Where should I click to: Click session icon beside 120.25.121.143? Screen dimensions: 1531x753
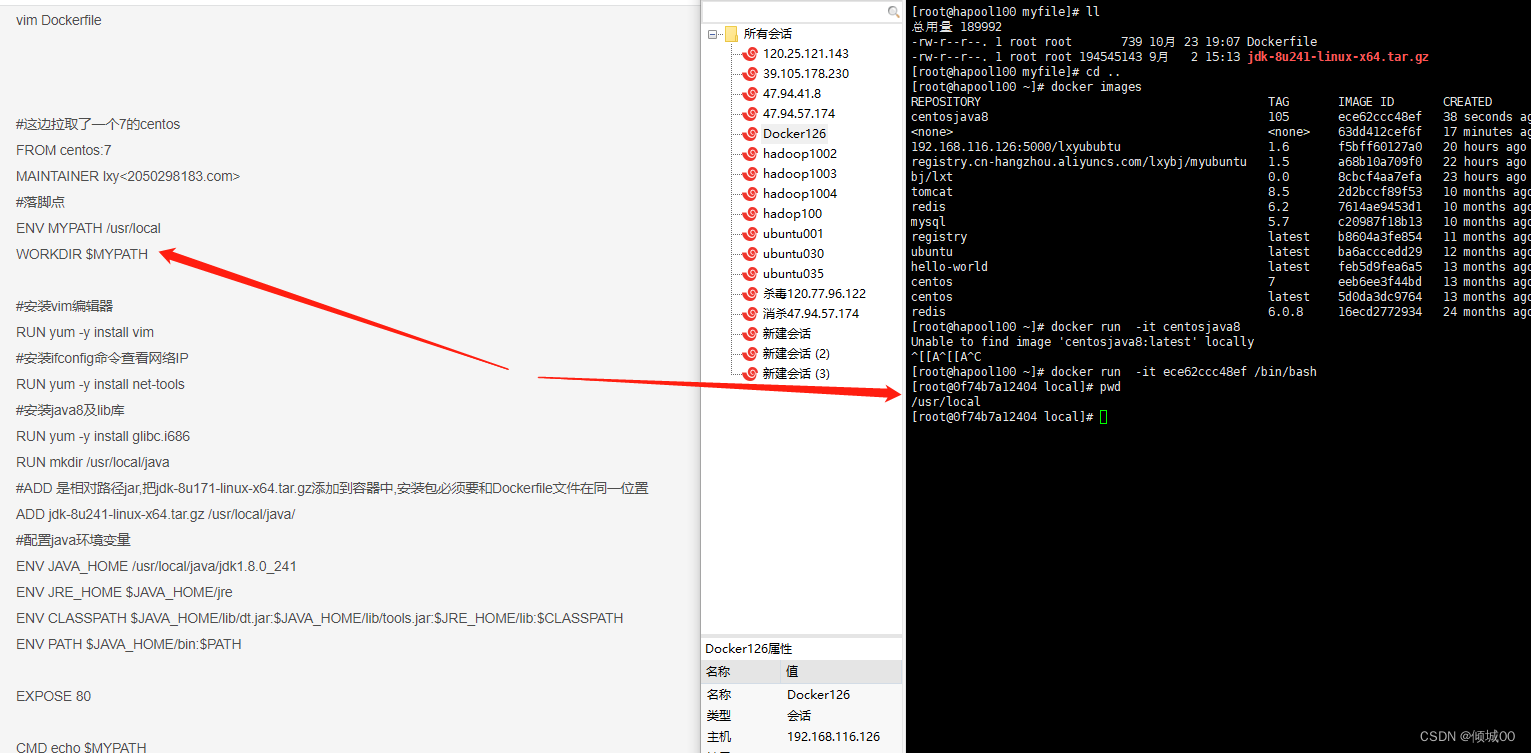(x=750, y=54)
